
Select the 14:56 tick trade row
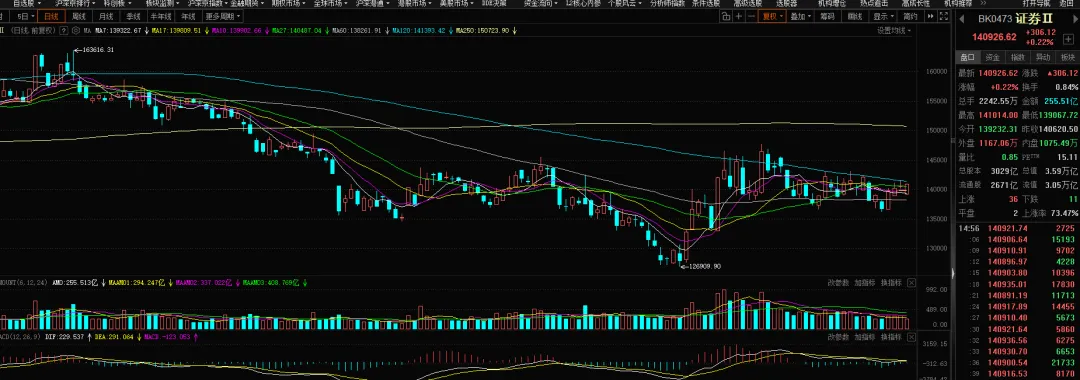tap(1017, 228)
